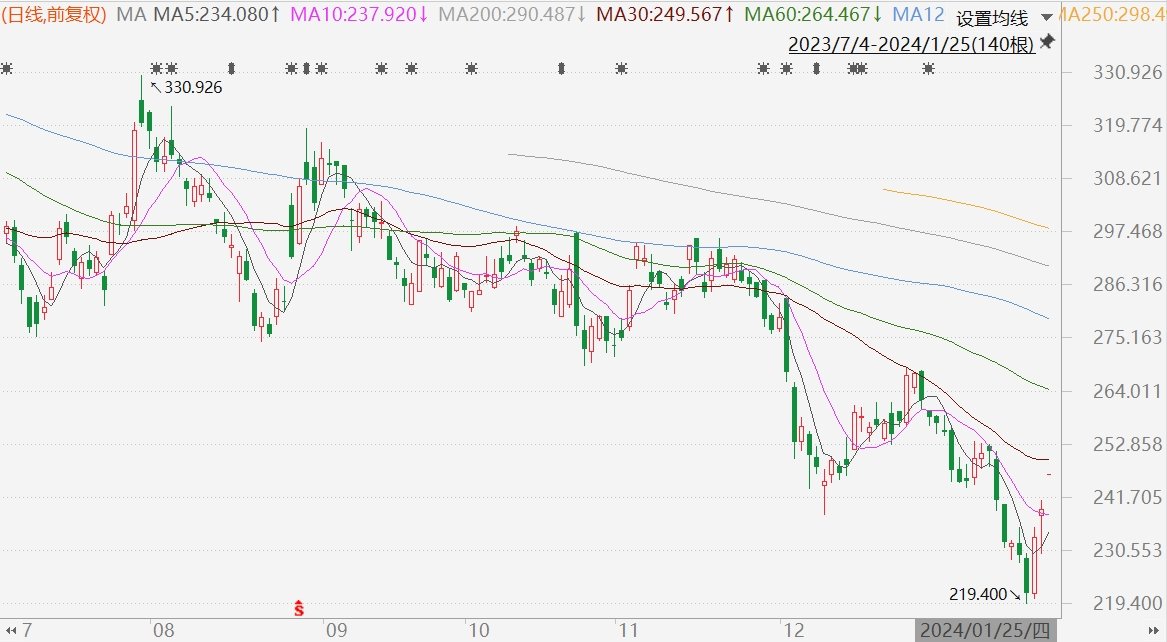Open the 2023/7/4-2024/1/25(140根) range link

coord(911,44)
